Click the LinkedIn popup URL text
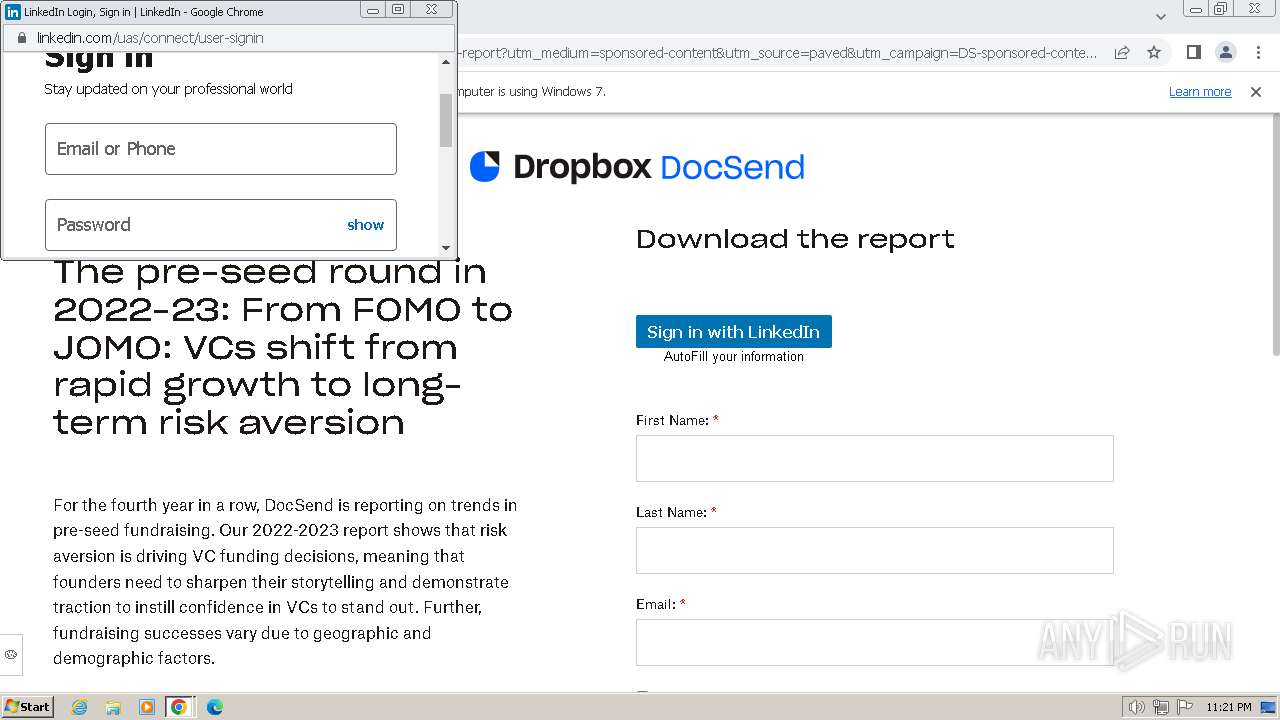The width and height of the screenshot is (1280, 720). pyautogui.click(x=150, y=38)
